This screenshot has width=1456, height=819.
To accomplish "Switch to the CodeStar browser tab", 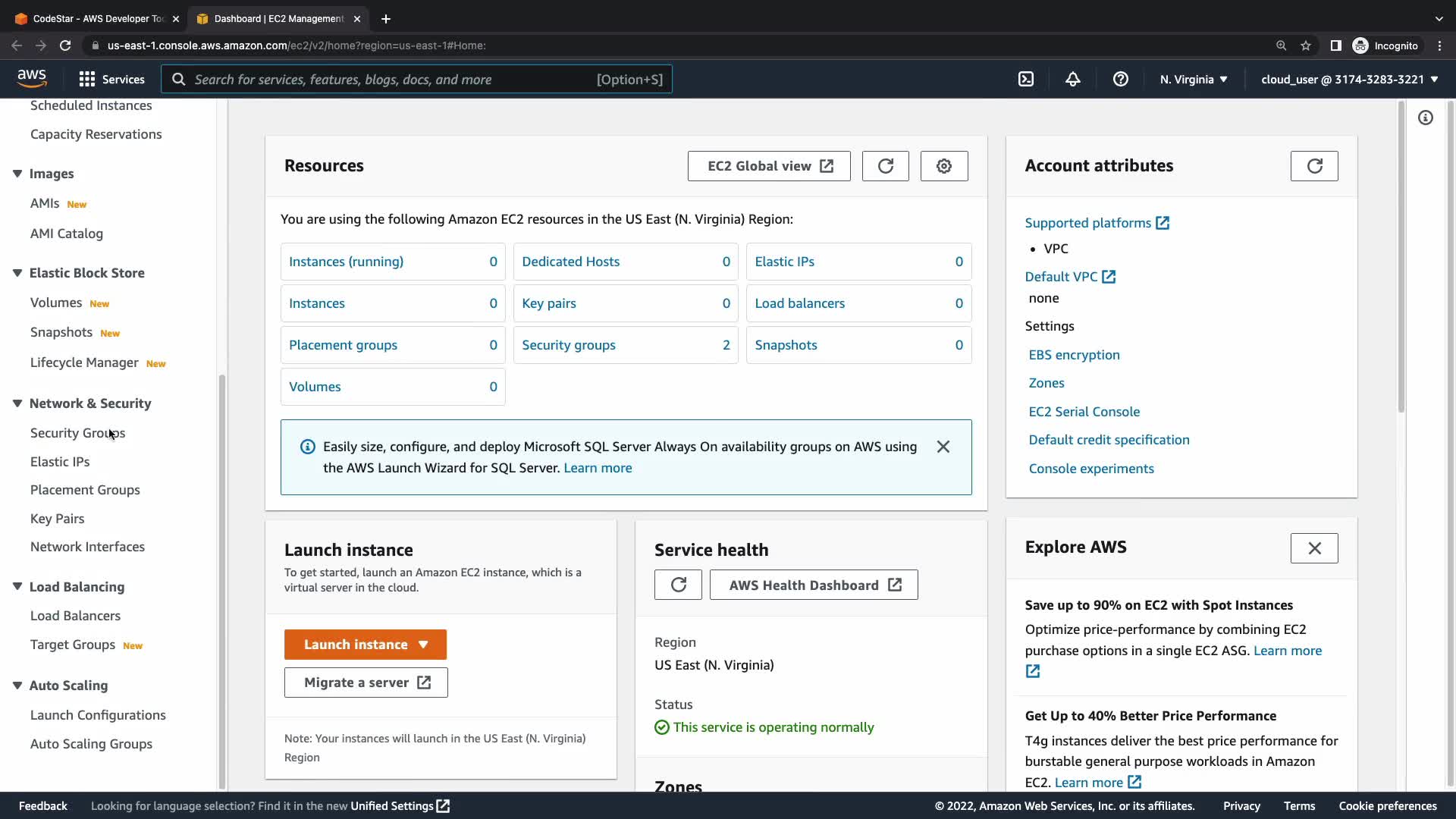I will [x=97, y=18].
